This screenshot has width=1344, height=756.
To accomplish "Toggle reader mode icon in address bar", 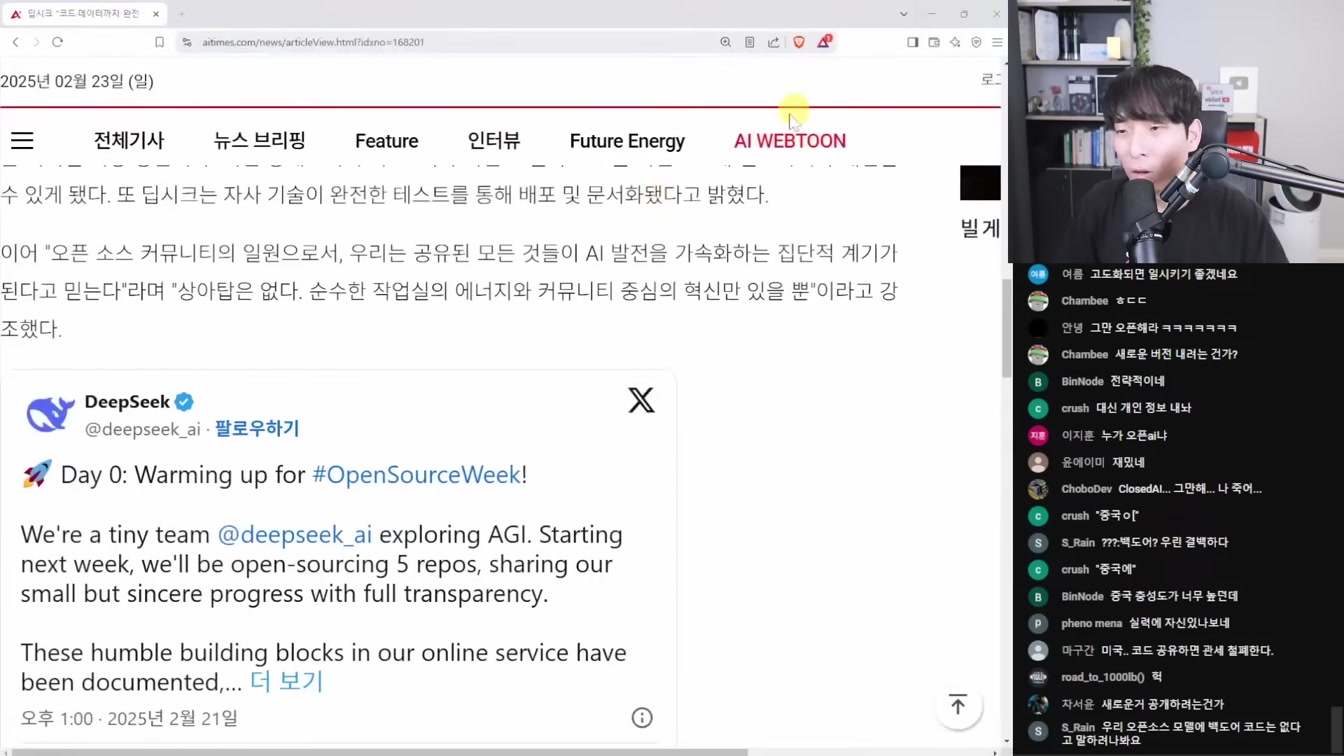I will [x=749, y=42].
